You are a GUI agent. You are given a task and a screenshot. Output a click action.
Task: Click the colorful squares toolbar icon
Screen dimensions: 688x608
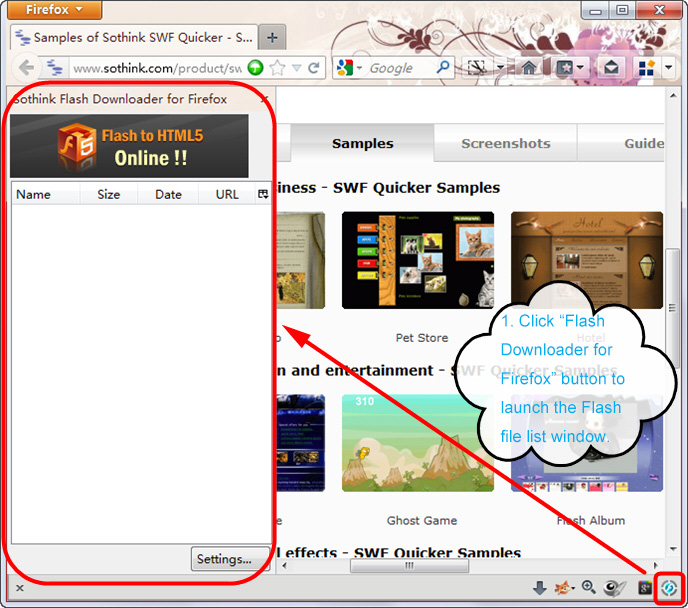(x=646, y=68)
